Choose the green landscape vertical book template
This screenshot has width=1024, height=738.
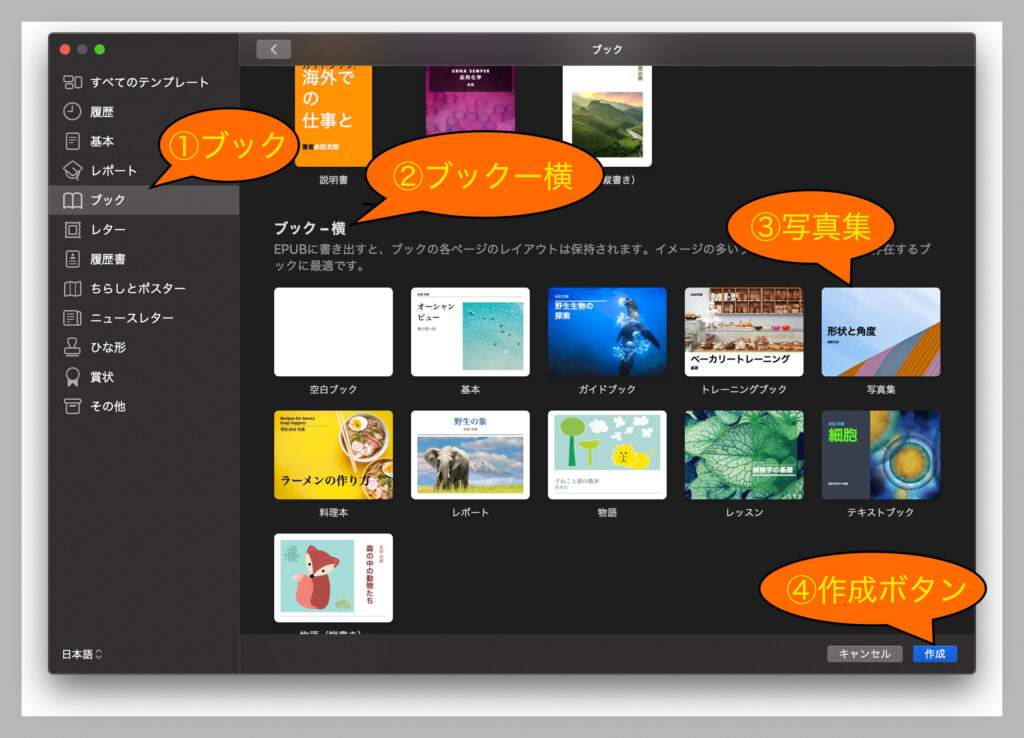coord(607,116)
